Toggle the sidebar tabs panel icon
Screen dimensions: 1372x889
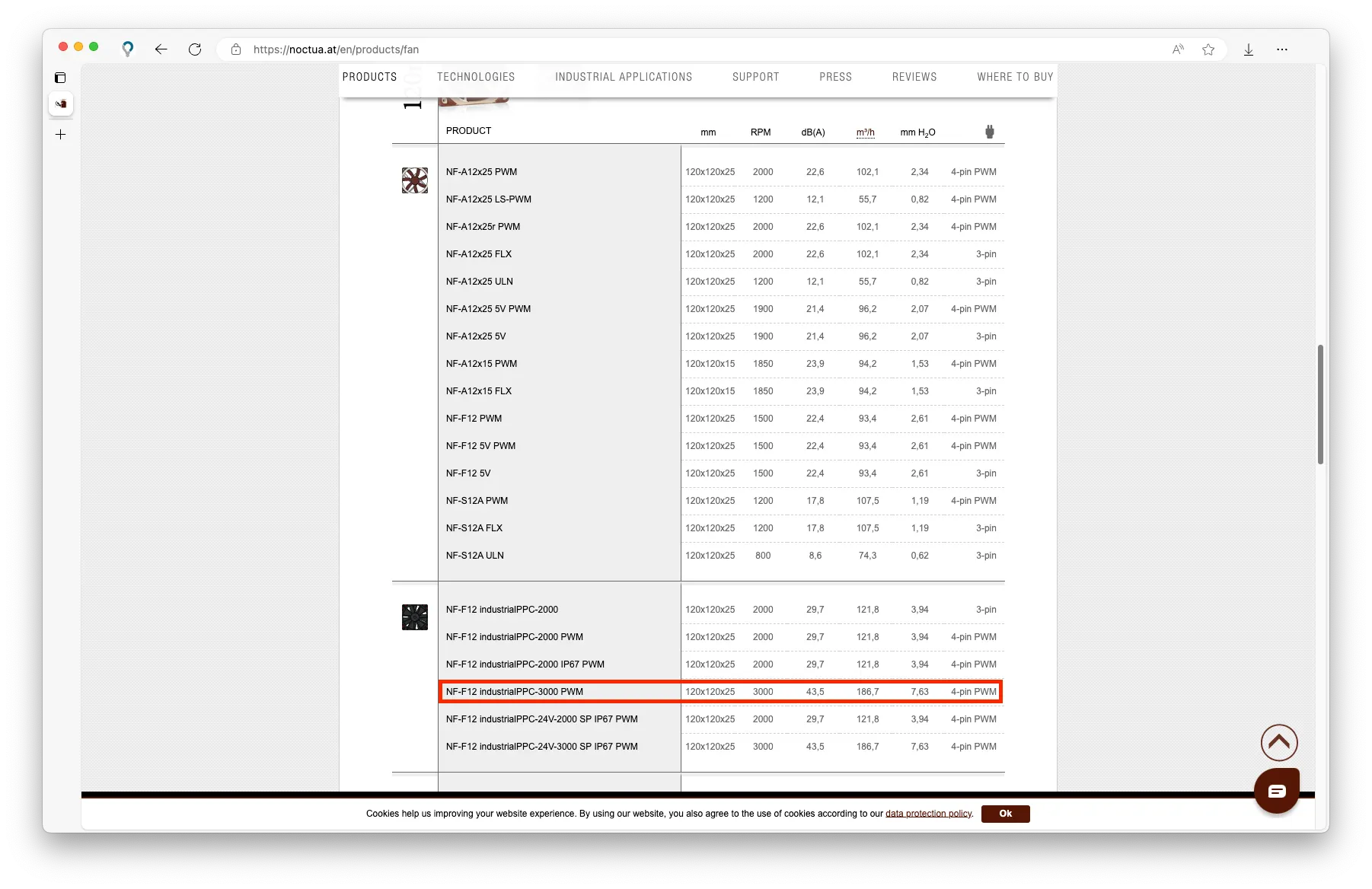(x=61, y=78)
